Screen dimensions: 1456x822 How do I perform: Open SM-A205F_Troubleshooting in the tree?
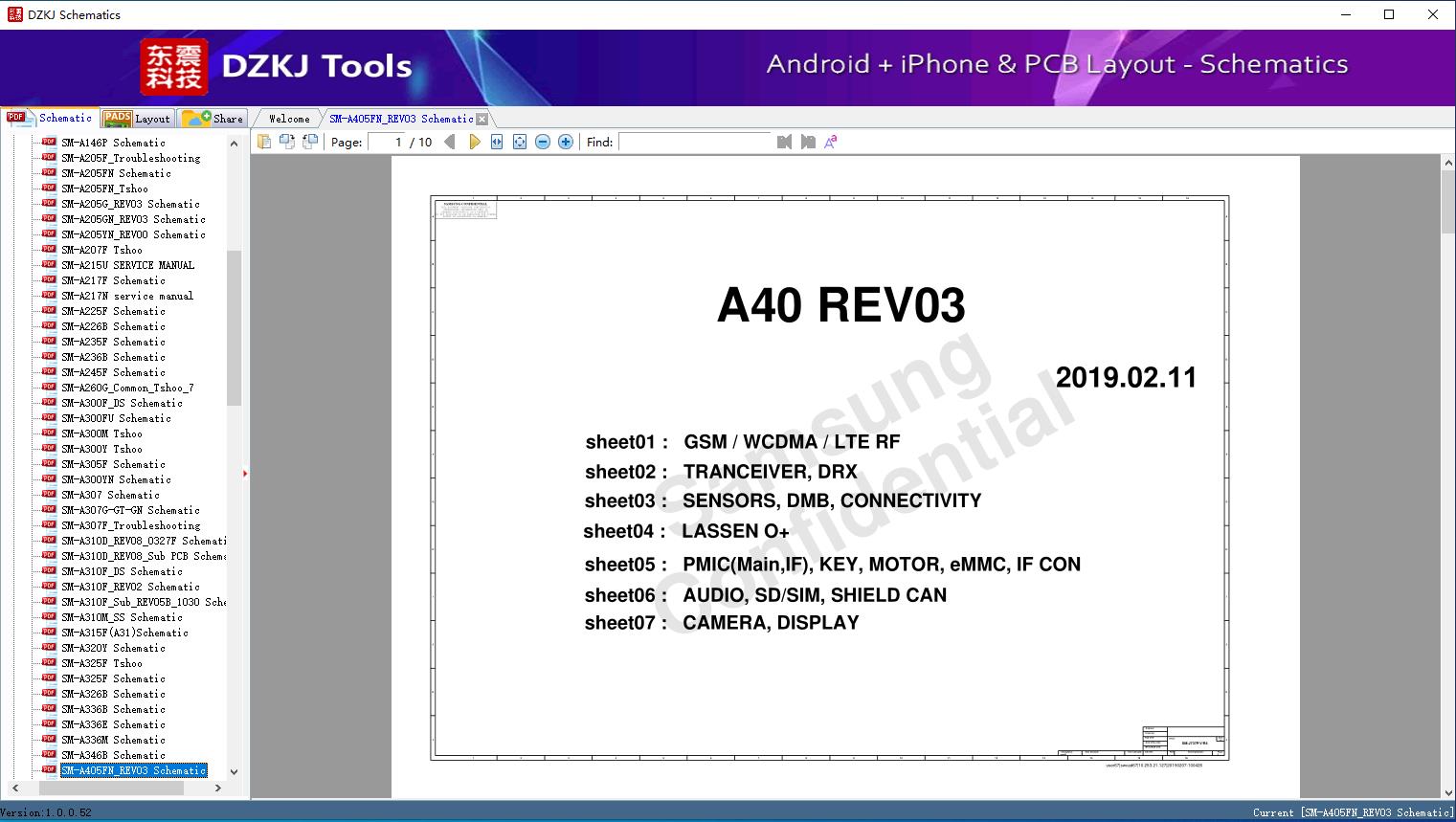click(x=131, y=158)
